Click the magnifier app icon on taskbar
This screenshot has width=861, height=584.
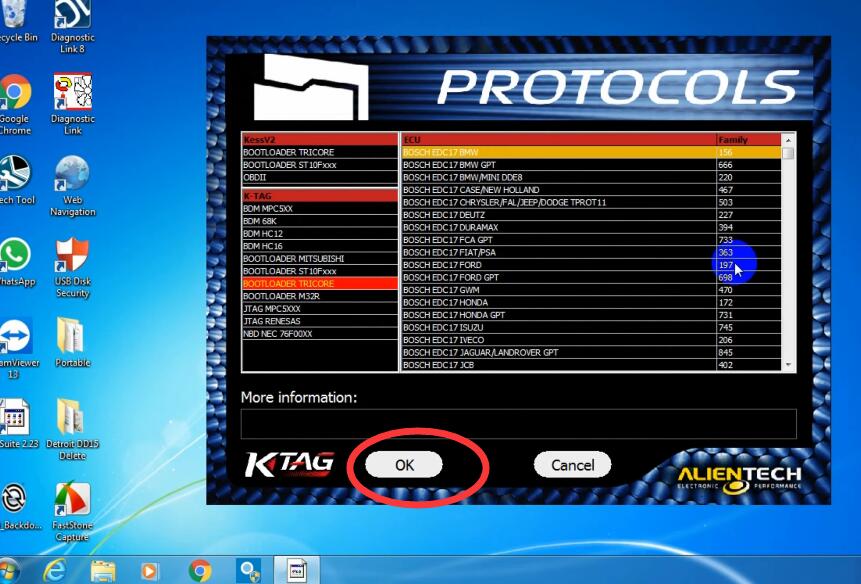(248, 571)
